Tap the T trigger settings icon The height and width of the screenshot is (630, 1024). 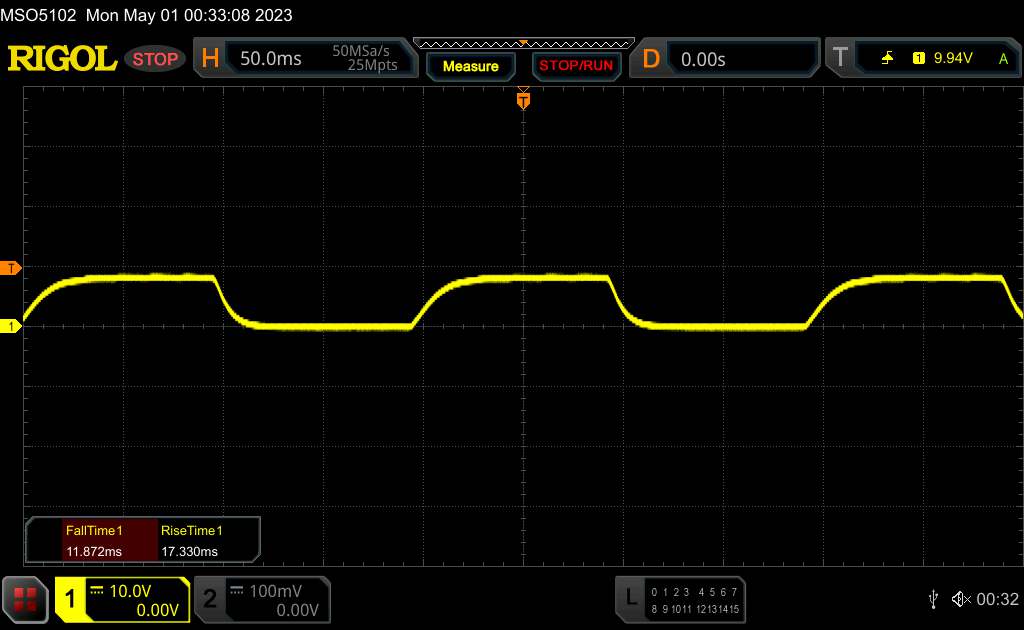click(x=840, y=59)
